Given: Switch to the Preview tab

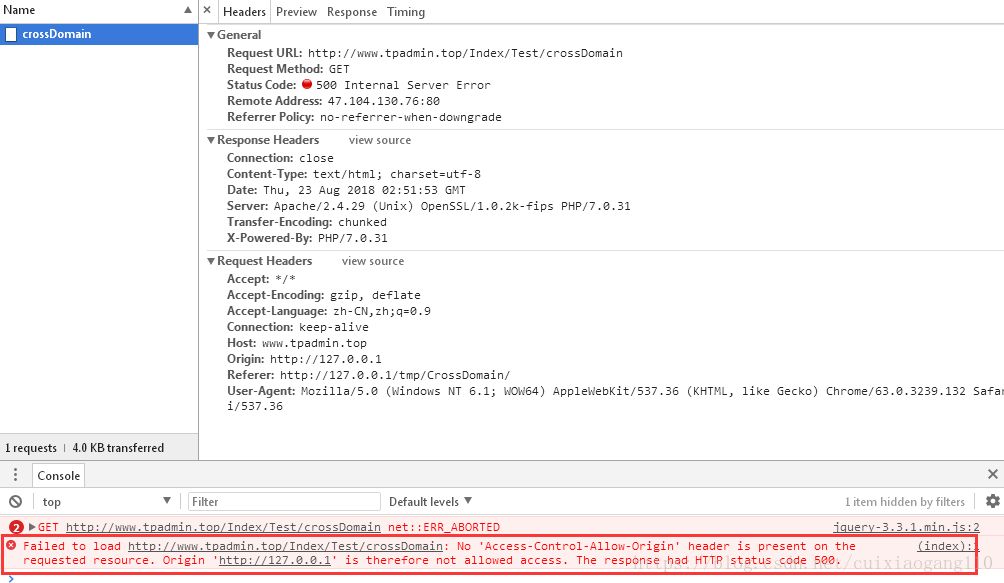Looking at the screenshot, I should click(x=296, y=12).
